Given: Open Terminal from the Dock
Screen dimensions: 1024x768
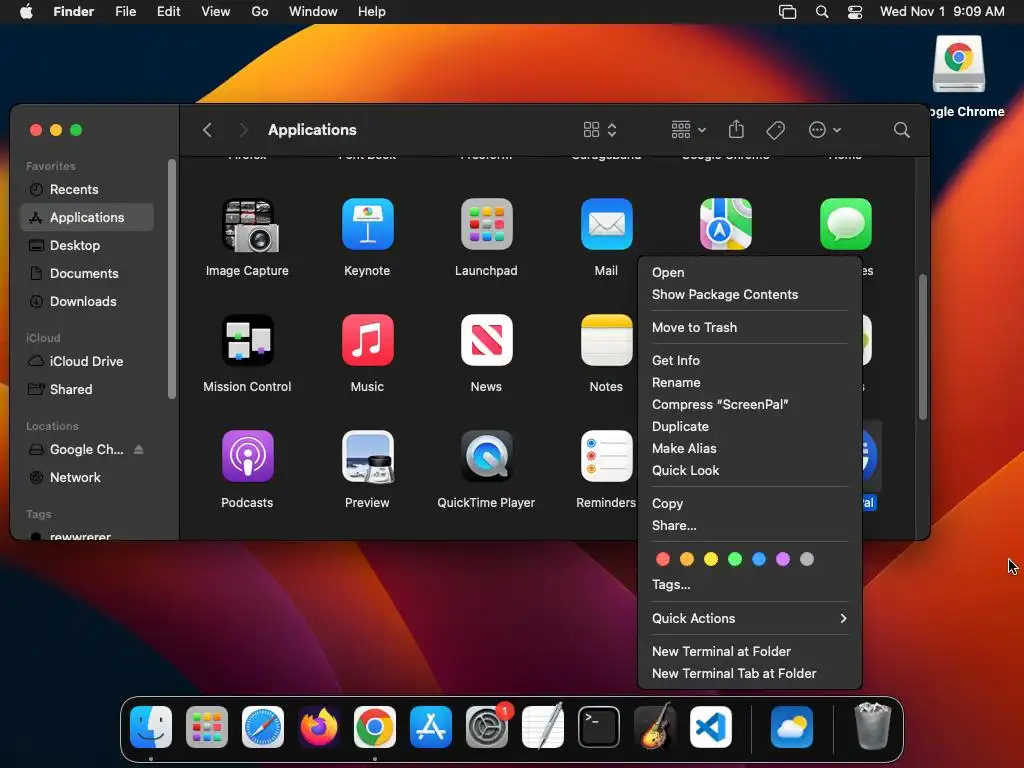Looking at the screenshot, I should pyautogui.click(x=598, y=727).
